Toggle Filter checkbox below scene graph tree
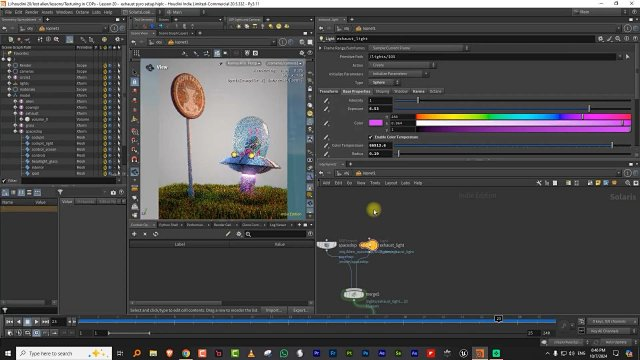640x360 pixels. point(4,181)
